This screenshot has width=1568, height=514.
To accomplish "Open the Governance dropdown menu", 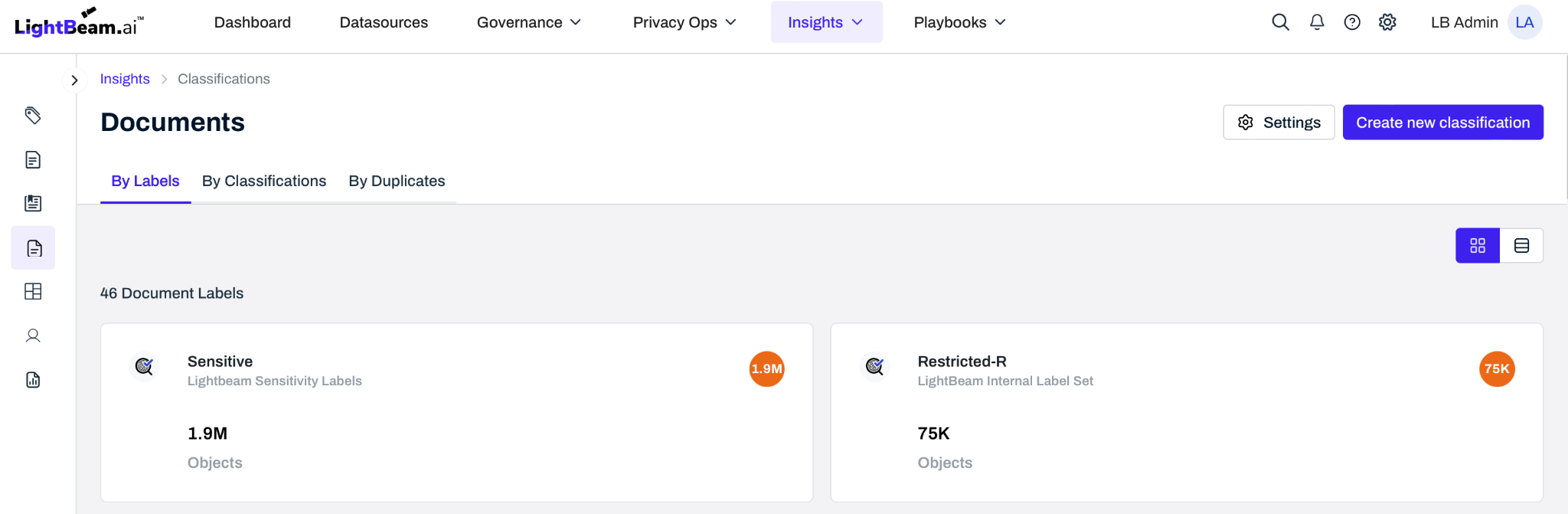I will click(528, 22).
